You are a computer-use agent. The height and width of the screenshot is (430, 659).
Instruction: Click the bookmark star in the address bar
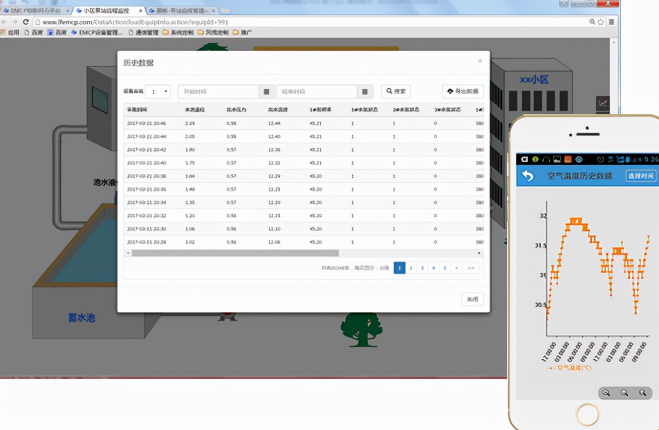(x=601, y=22)
